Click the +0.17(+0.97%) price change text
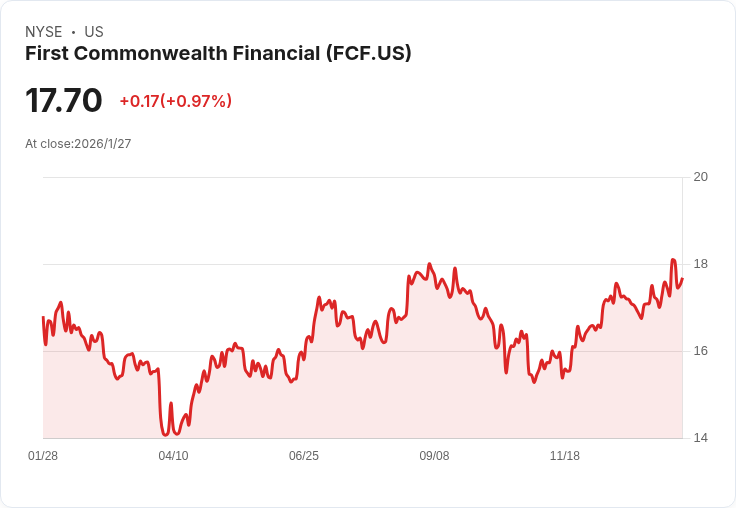Screen dimensions: 736x508 point(176,101)
